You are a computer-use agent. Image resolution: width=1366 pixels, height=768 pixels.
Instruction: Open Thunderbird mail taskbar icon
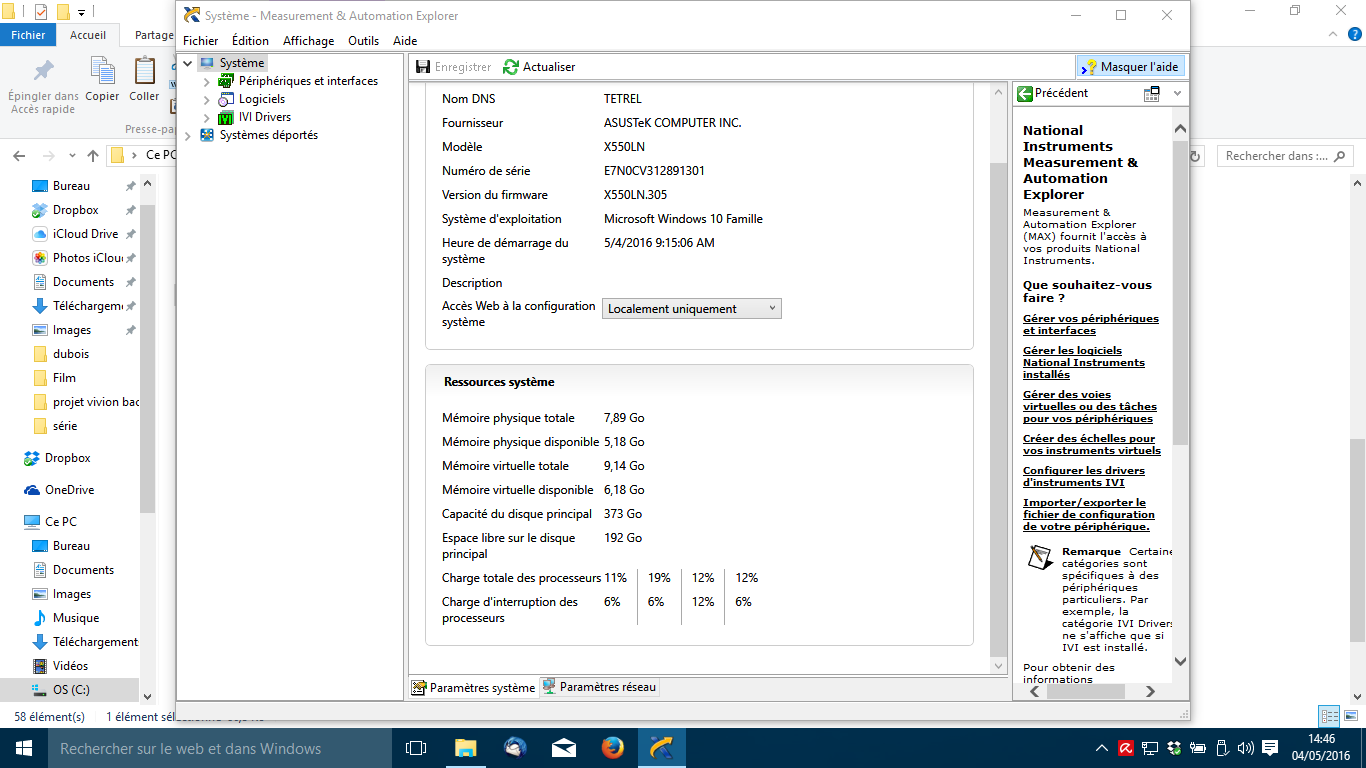(x=515, y=748)
